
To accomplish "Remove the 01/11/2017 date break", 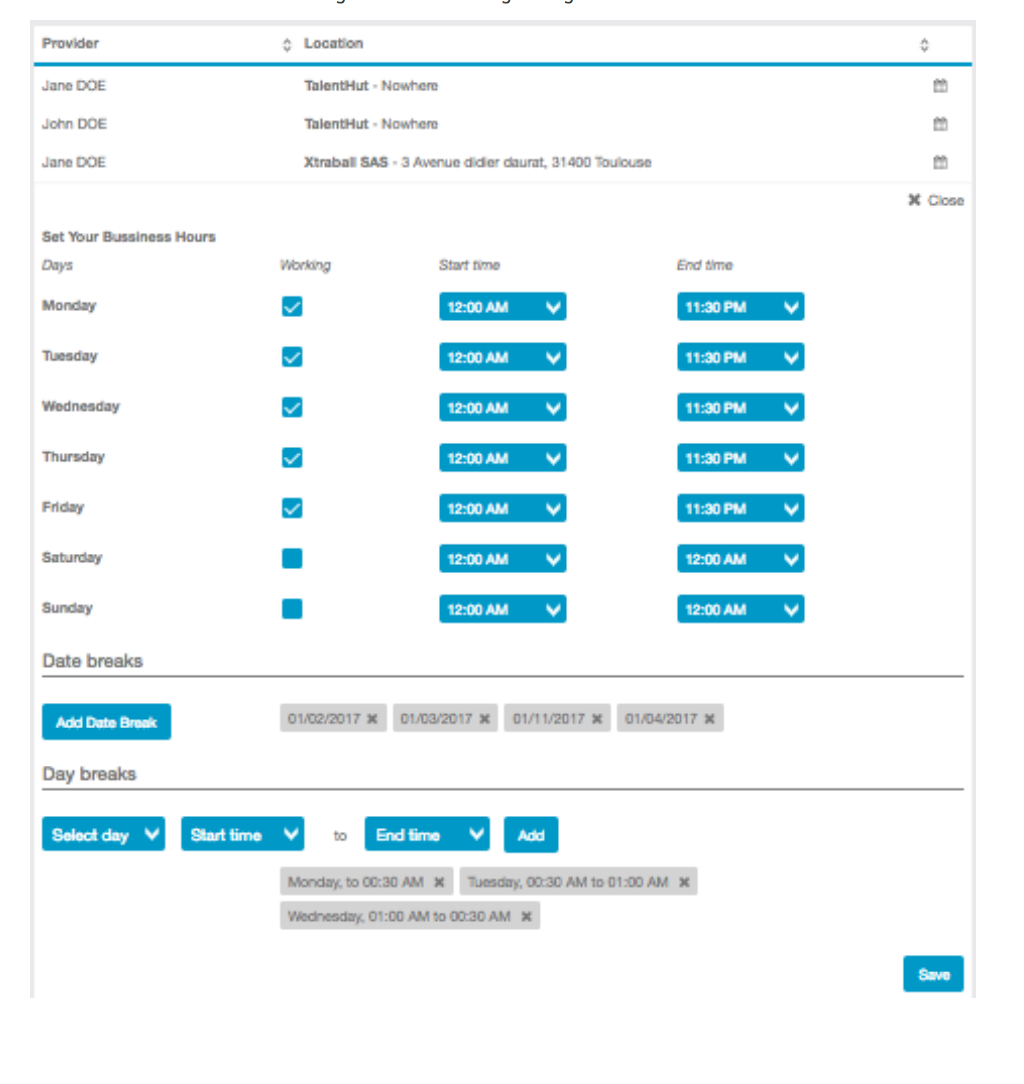I will point(597,719).
